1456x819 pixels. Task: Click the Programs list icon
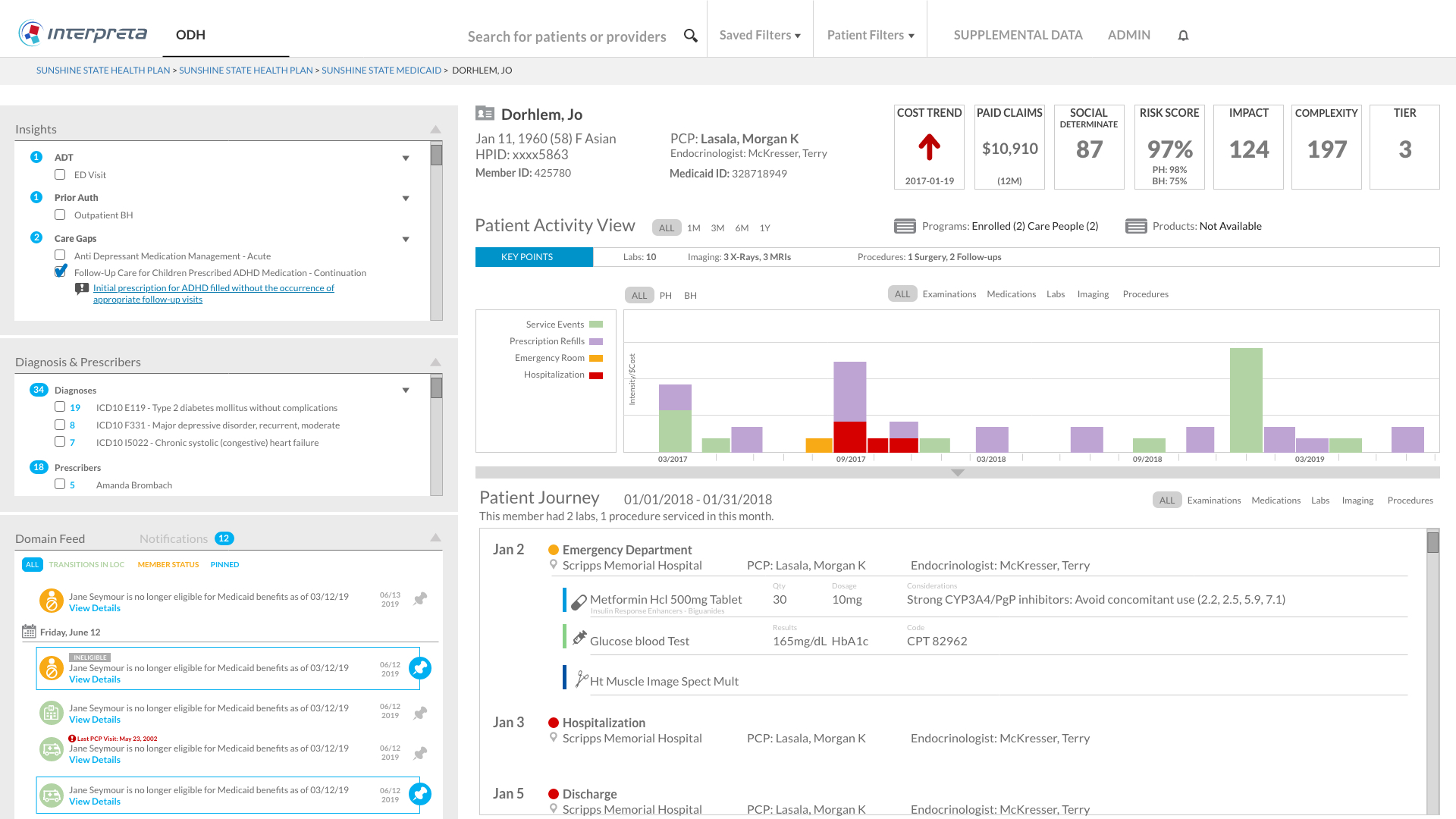click(905, 226)
